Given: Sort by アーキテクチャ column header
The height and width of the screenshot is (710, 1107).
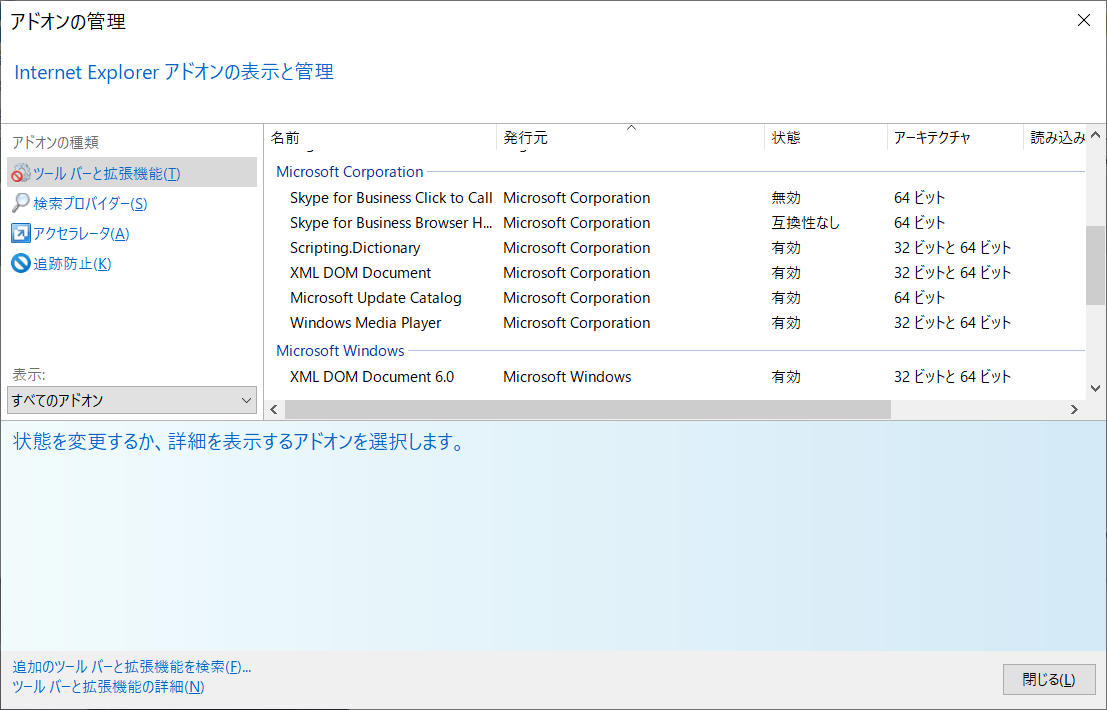Looking at the screenshot, I should (955, 138).
